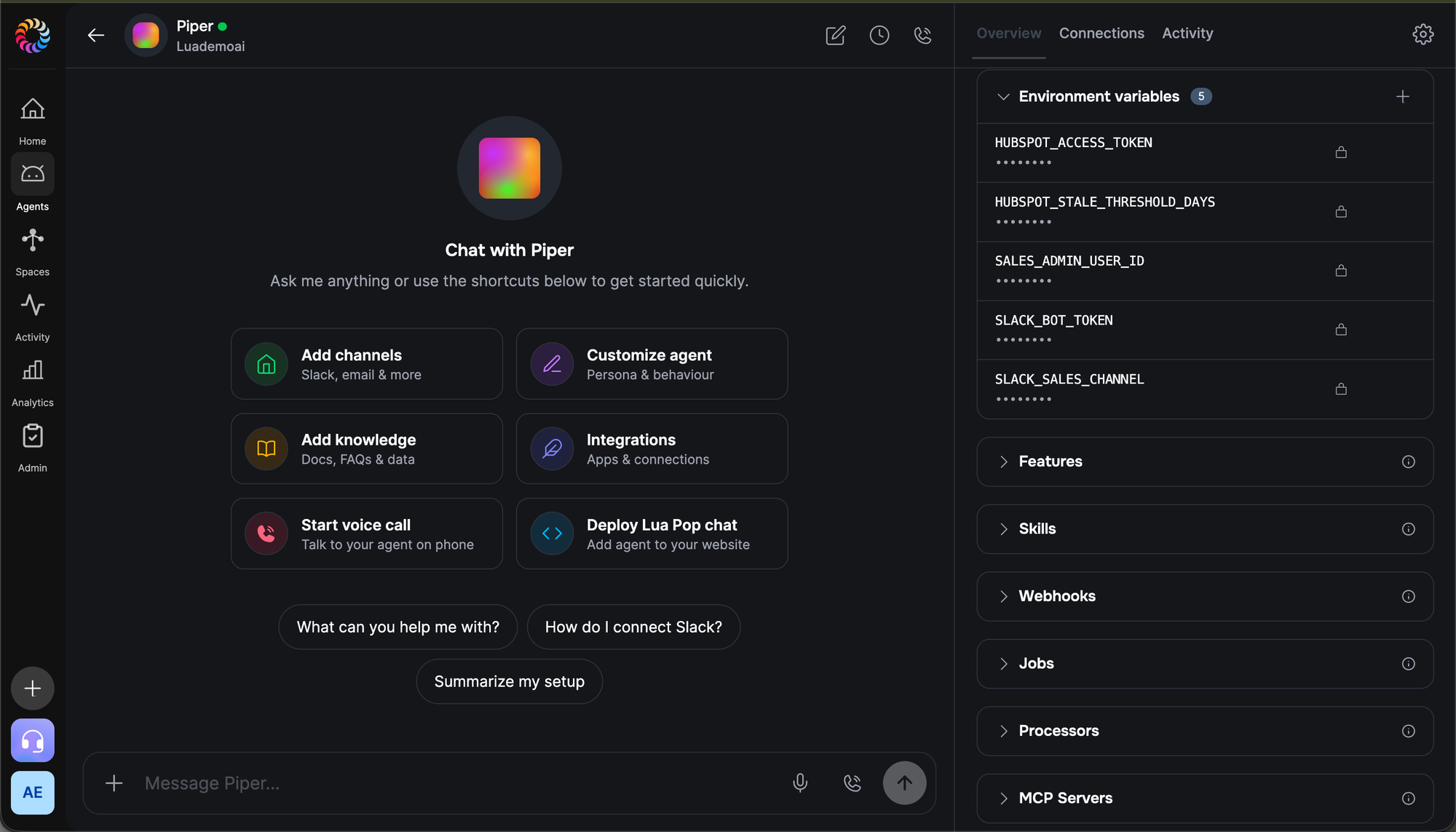This screenshot has width=1456, height=832.
Task: Toggle lock for SALES_ADMIN_USER_ID
Action: coord(1341,271)
